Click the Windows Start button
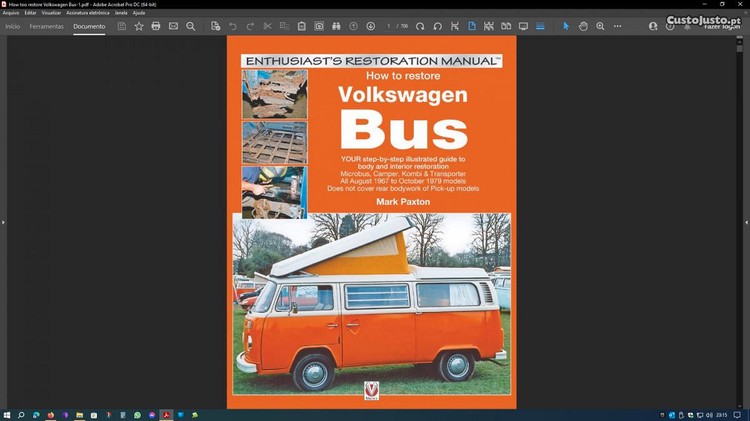 [7, 414]
